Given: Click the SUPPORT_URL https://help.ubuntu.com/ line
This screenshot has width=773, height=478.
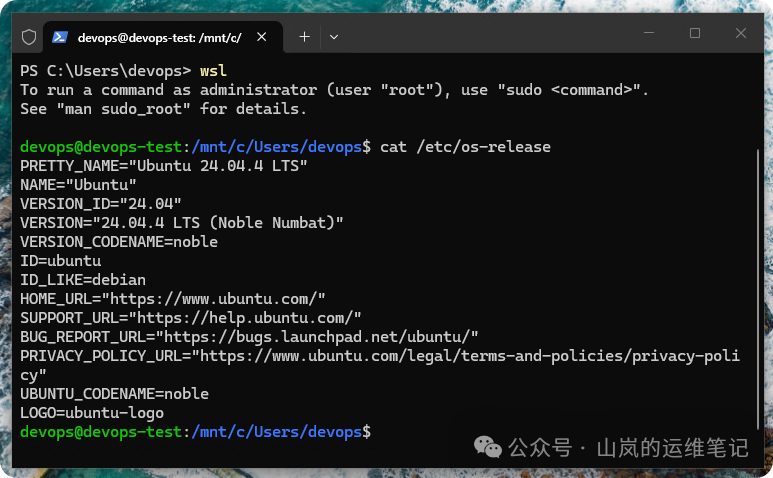Looking at the screenshot, I should (x=191, y=318).
